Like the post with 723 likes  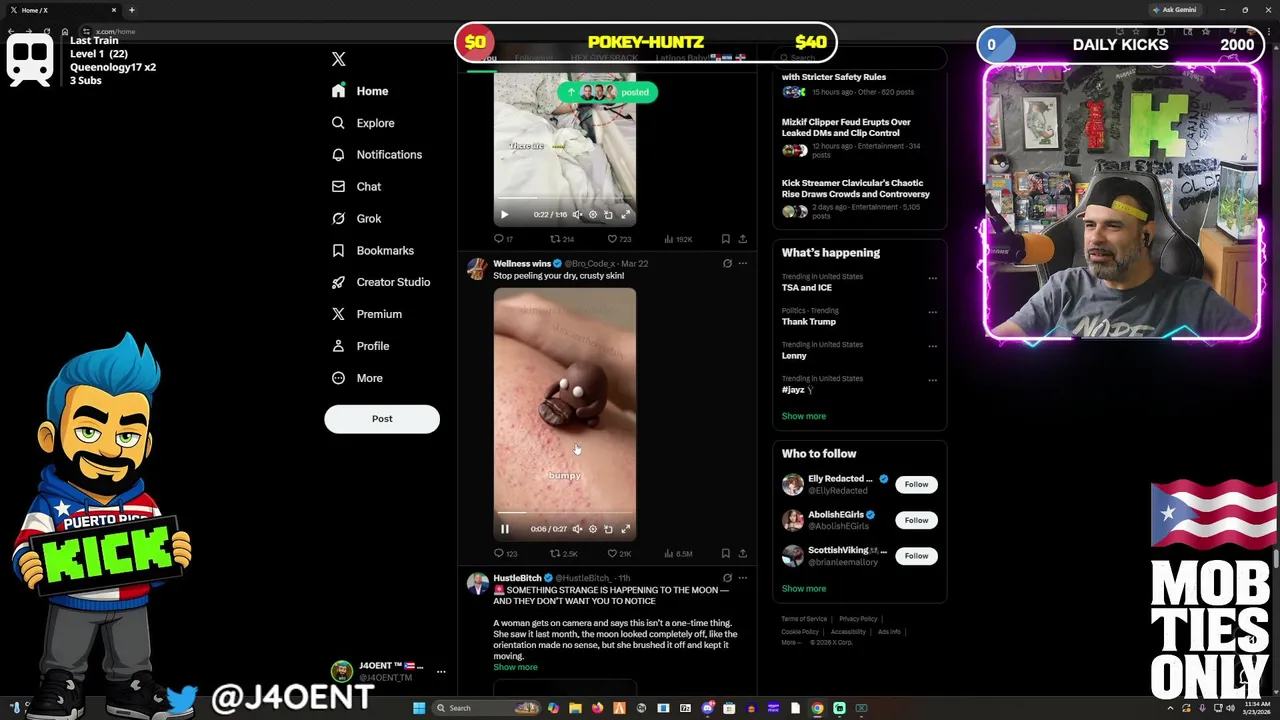(619, 239)
